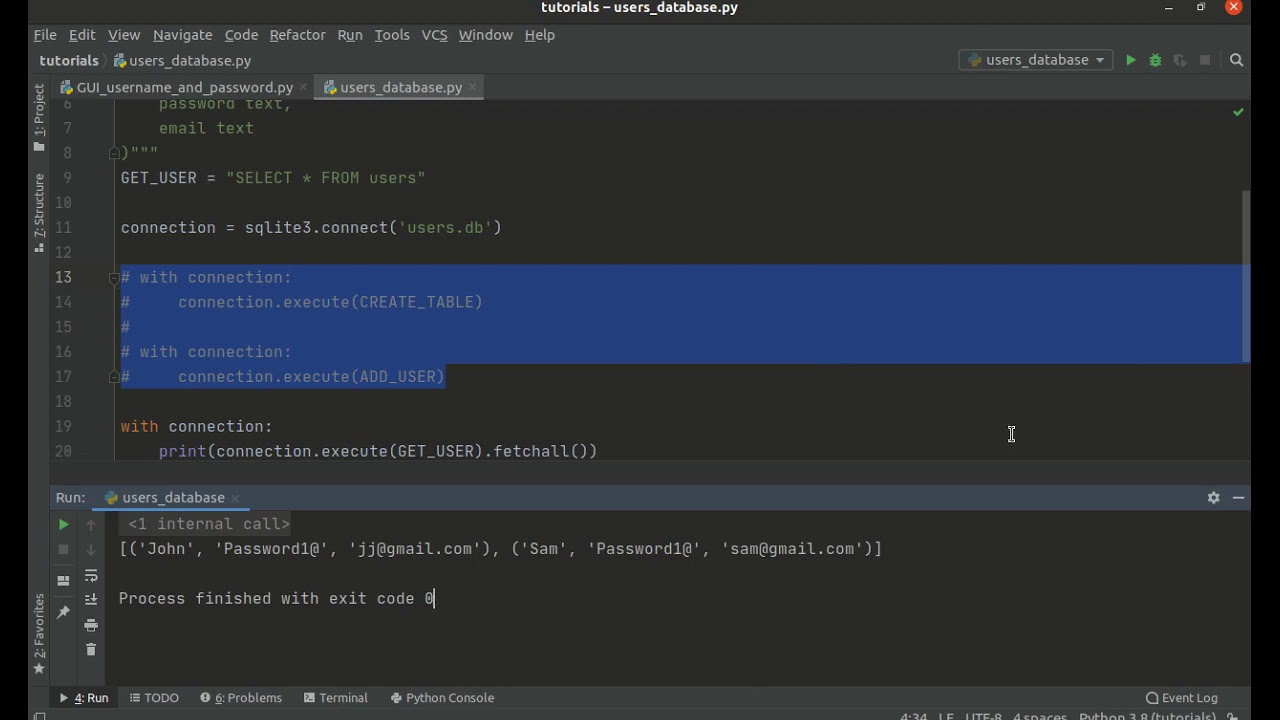Image resolution: width=1280 pixels, height=720 pixels.
Task: Open the Edit menu
Action: coord(82,35)
